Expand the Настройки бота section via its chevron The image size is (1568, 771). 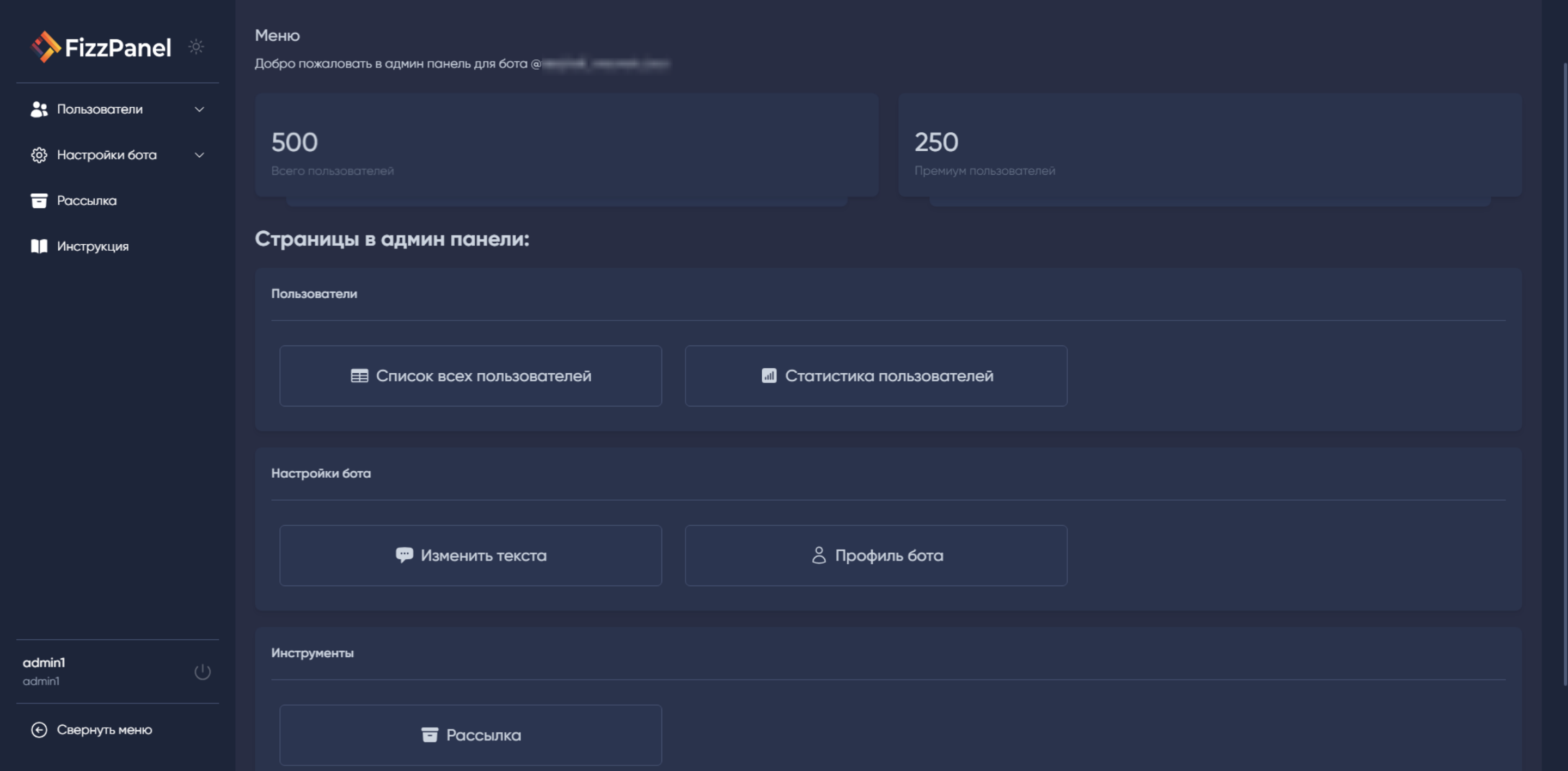click(198, 155)
